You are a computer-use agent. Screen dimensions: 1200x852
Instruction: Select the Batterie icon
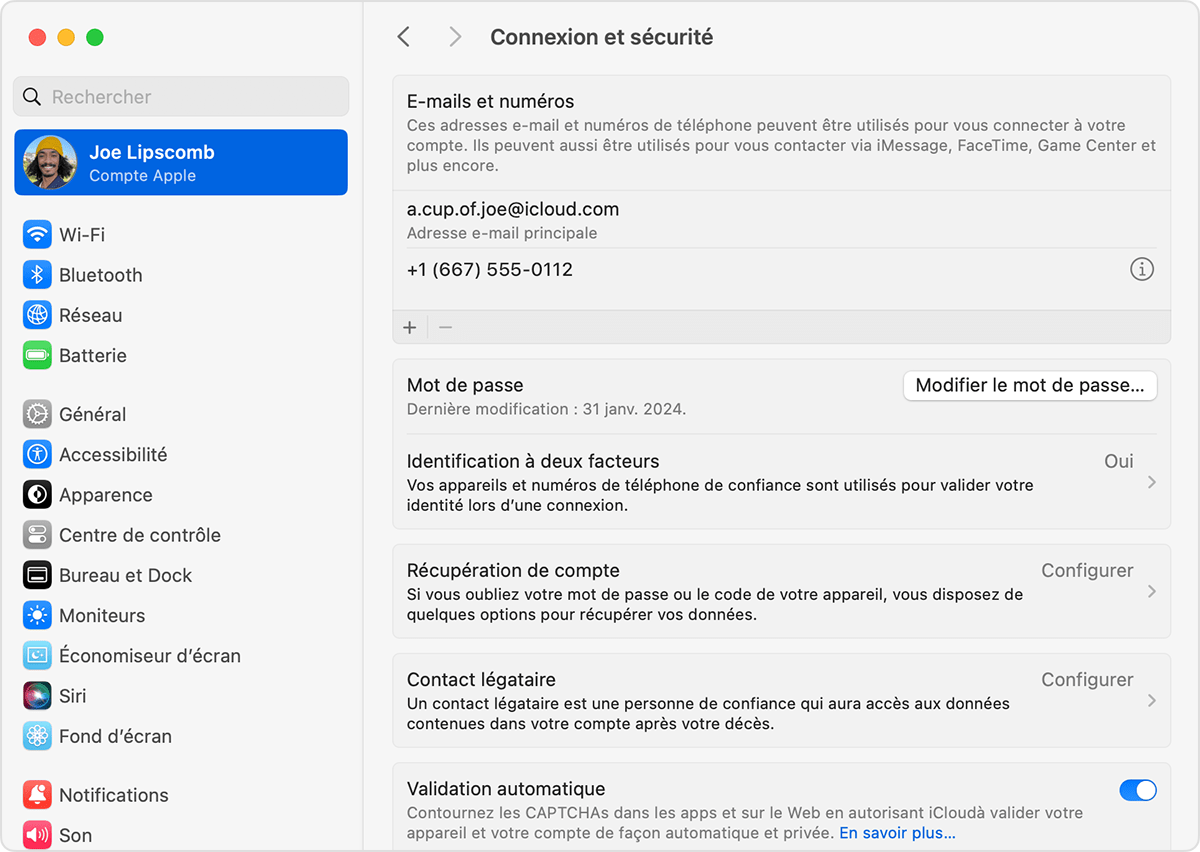[37, 355]
